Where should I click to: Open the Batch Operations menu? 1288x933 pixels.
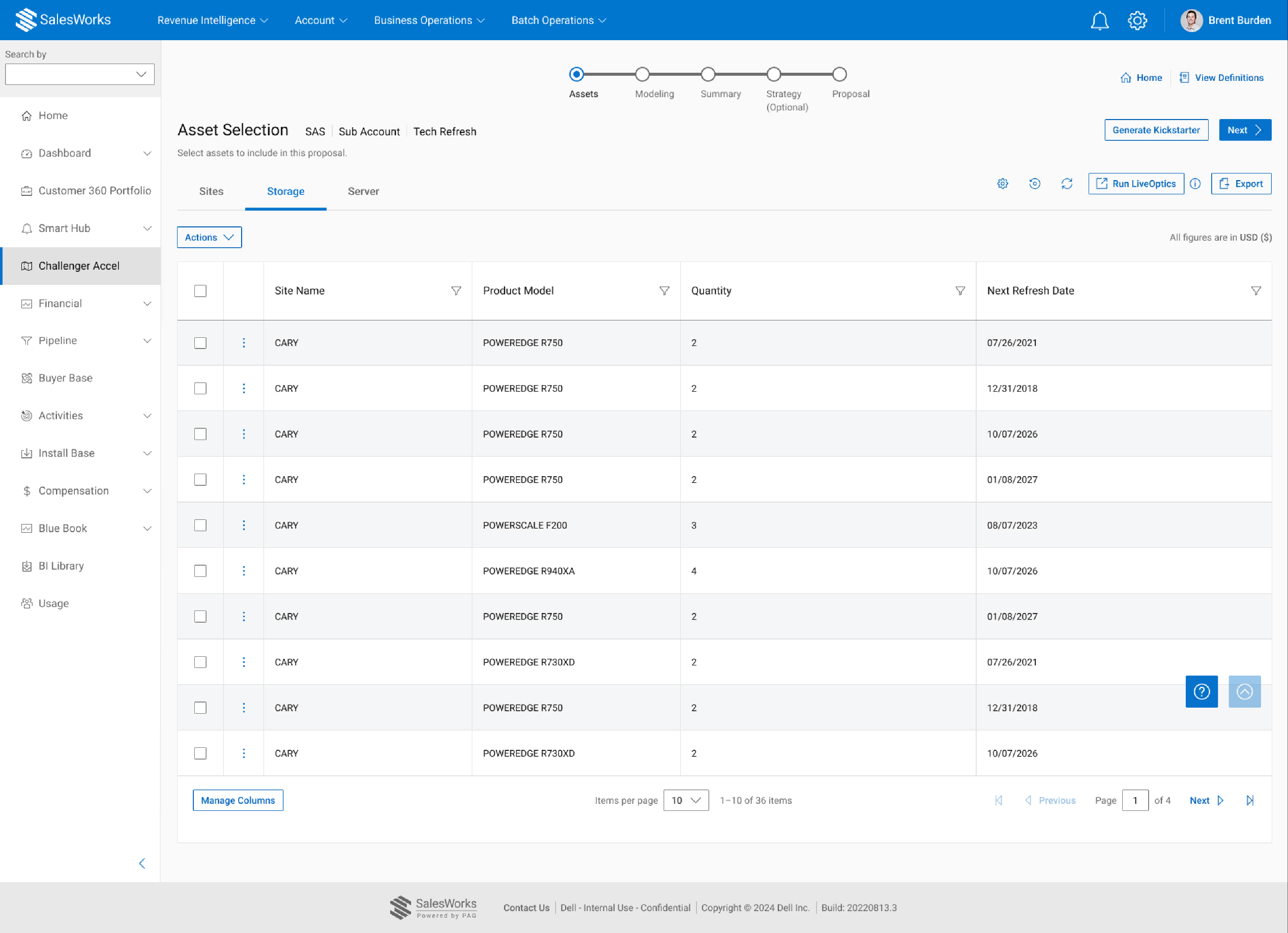(x=559, y=20)
